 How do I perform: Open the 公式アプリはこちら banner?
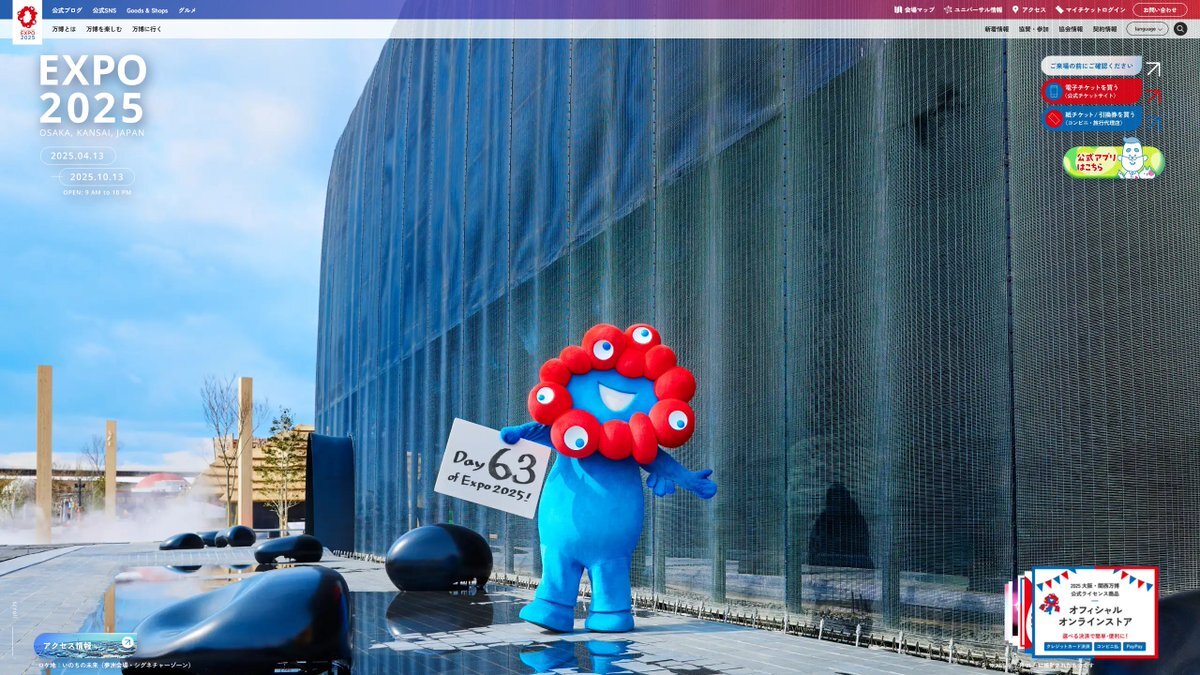pyautogui.click(x=1114, y=160)
